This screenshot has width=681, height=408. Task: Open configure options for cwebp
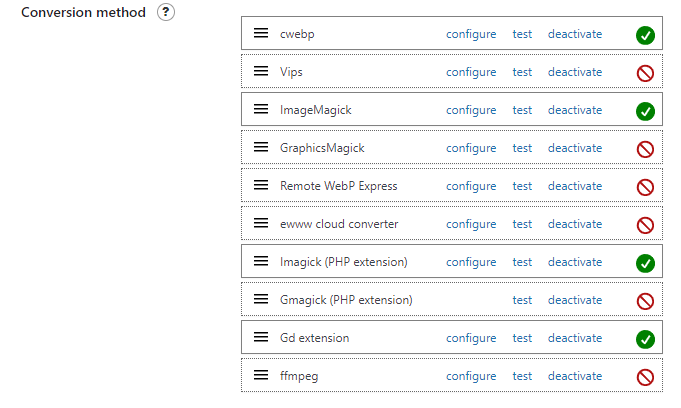click(x=471, y=34)
